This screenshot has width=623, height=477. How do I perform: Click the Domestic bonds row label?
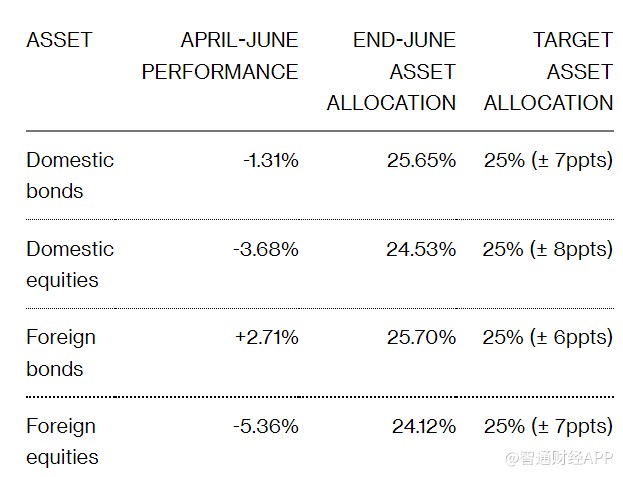click(70, 175)
